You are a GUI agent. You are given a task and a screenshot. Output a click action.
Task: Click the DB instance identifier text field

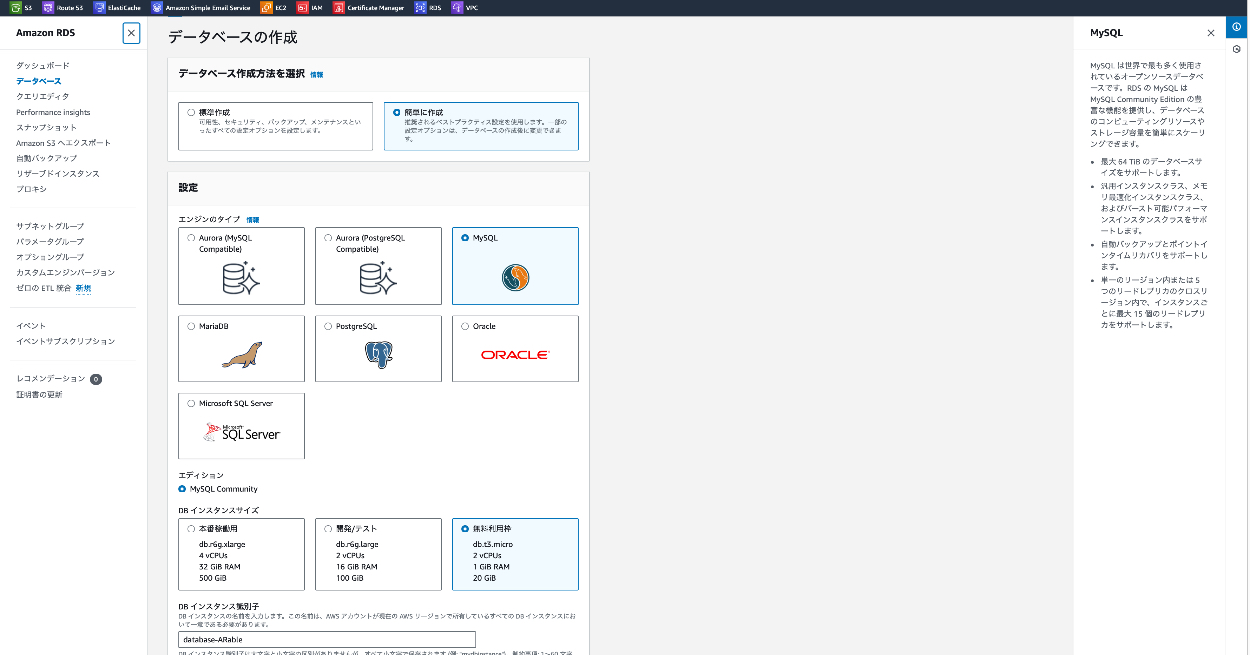(326, 639)
